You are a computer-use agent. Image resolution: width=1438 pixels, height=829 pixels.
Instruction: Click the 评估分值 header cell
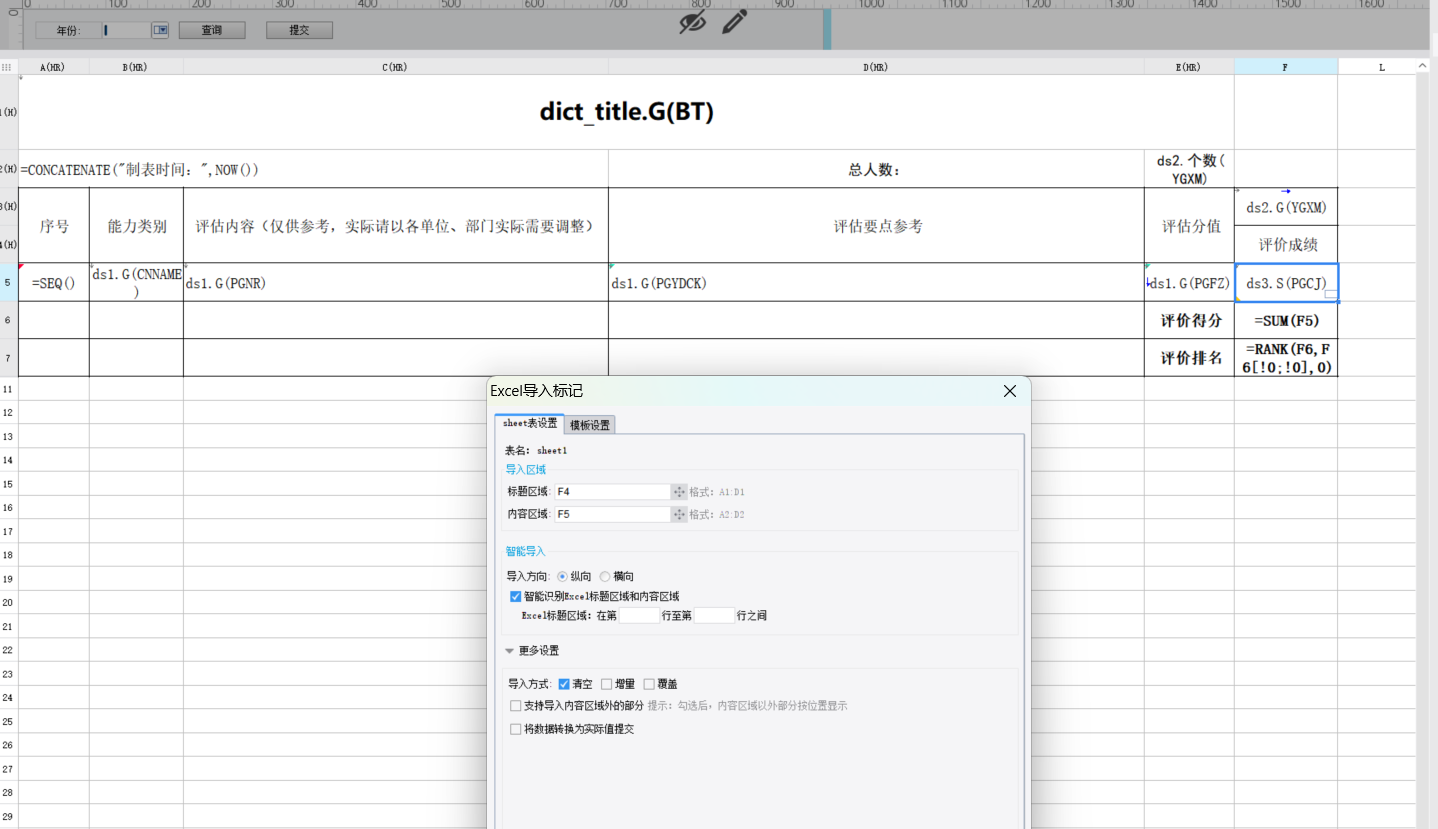pos(1189,226)
